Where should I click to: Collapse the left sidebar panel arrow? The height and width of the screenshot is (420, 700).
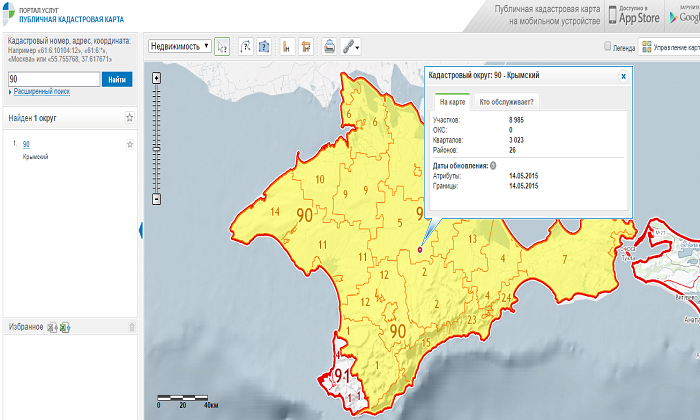click(141, 230)
